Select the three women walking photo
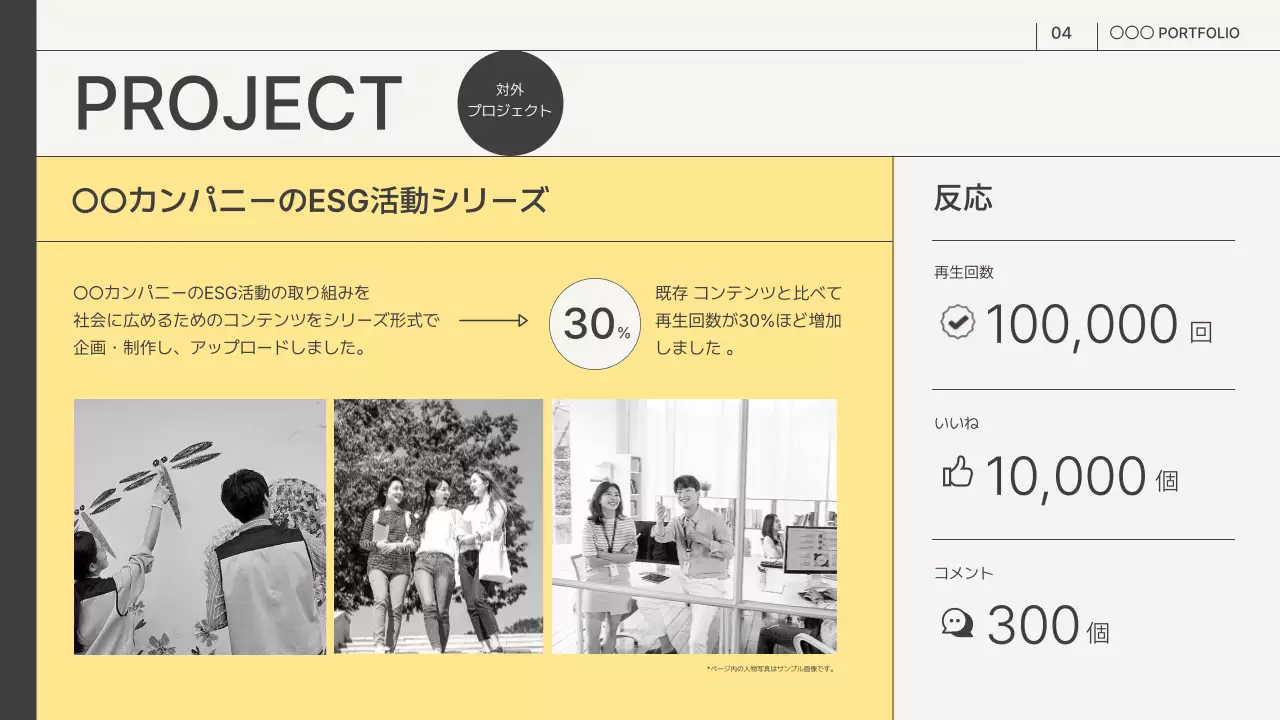The height and width of the screenshot is (720, 1280). [438, 527]
